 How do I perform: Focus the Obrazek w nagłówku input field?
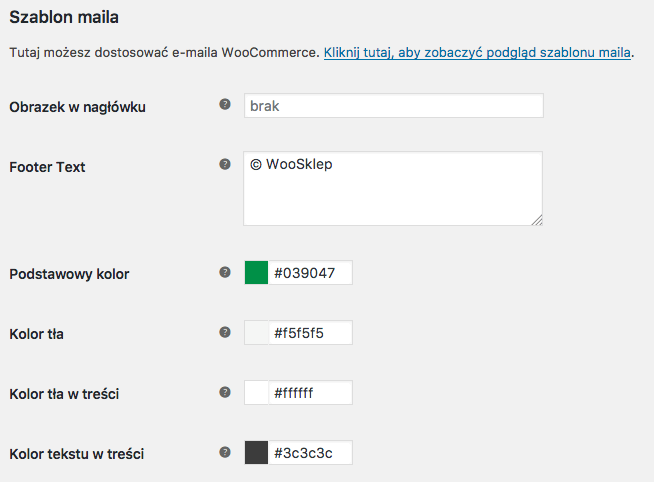tap(394, 105)
